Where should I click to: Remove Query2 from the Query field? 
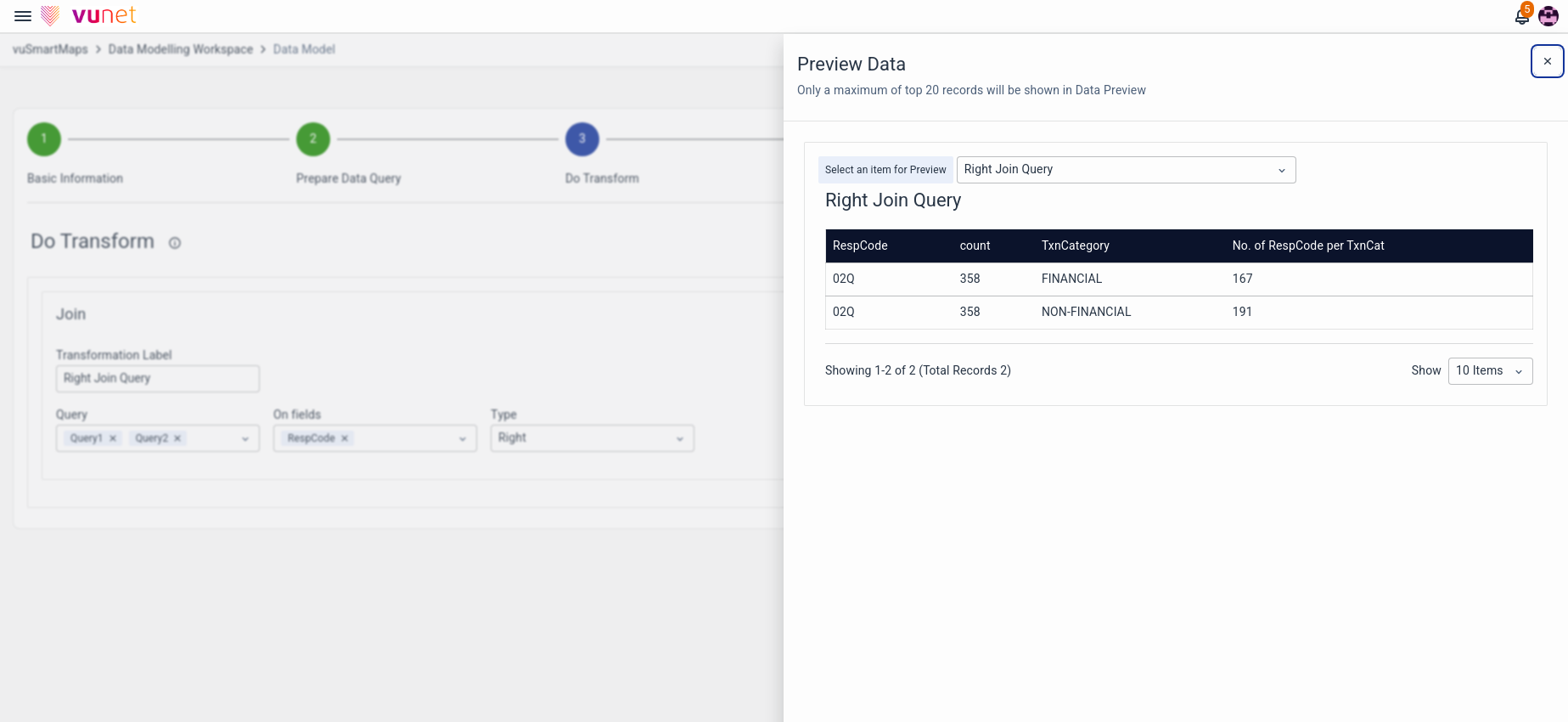click(177, 438)
